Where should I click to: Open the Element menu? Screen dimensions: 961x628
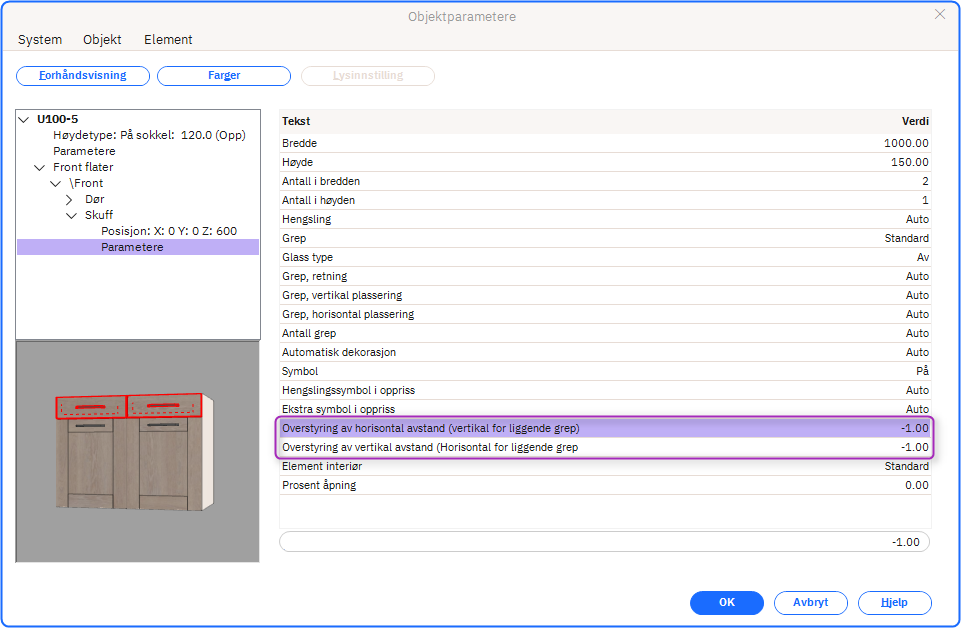tap(168, 39)
